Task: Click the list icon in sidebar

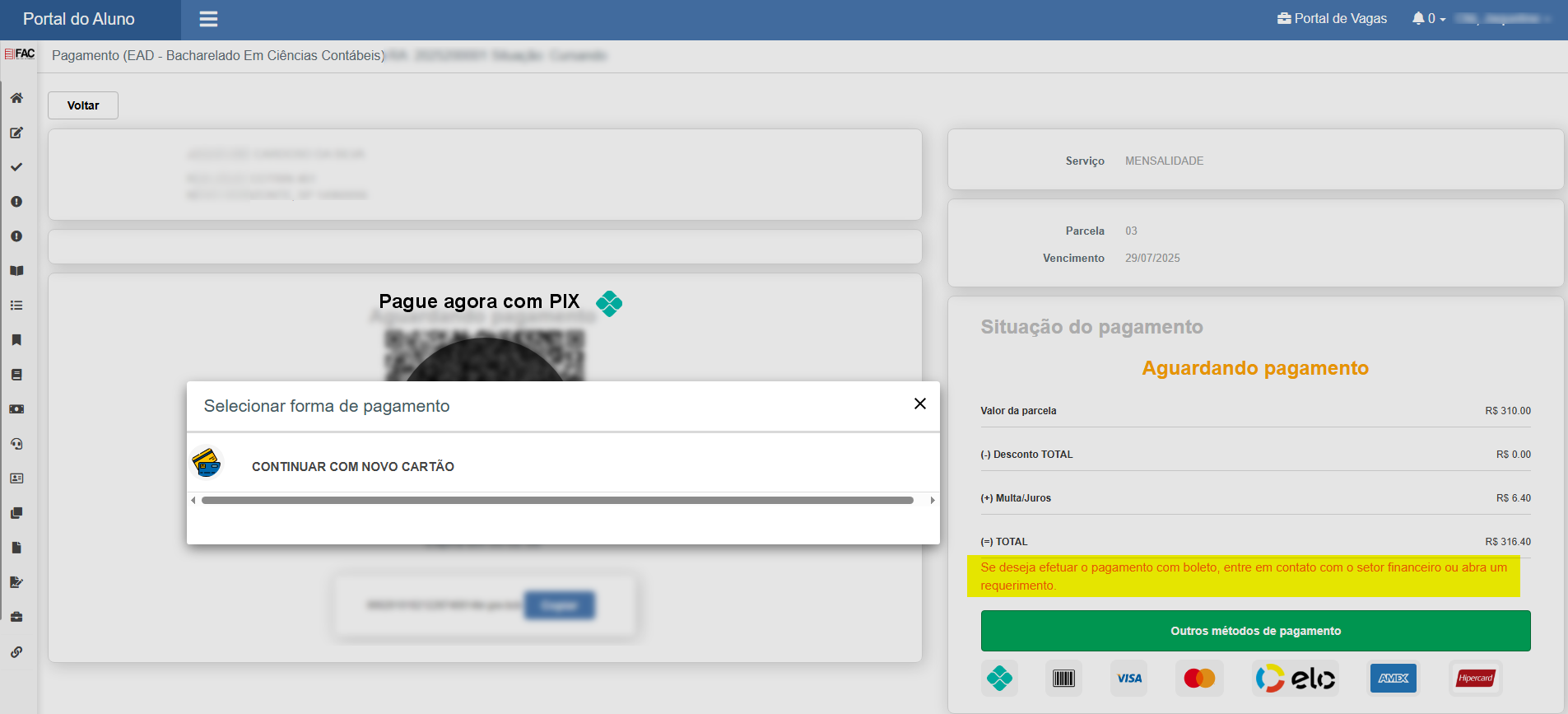Action: coord(16,306)
